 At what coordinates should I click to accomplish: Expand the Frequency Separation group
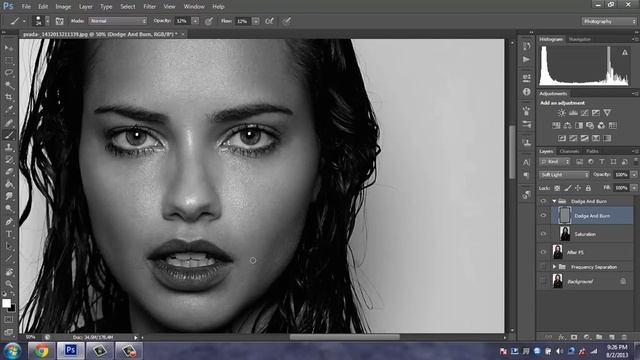554,267
